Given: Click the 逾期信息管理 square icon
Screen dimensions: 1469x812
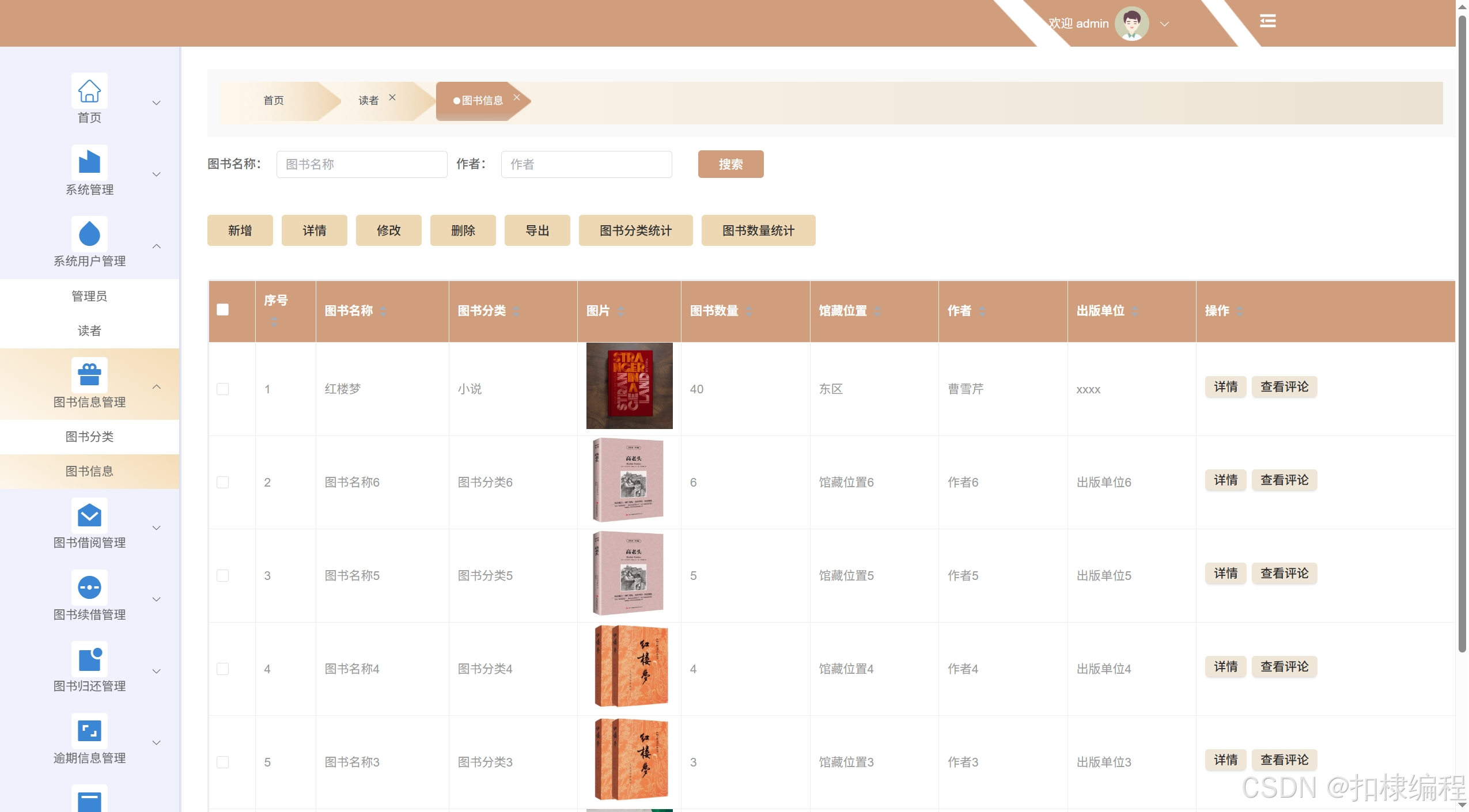Looking at the screenshot, I should point(89,731).
